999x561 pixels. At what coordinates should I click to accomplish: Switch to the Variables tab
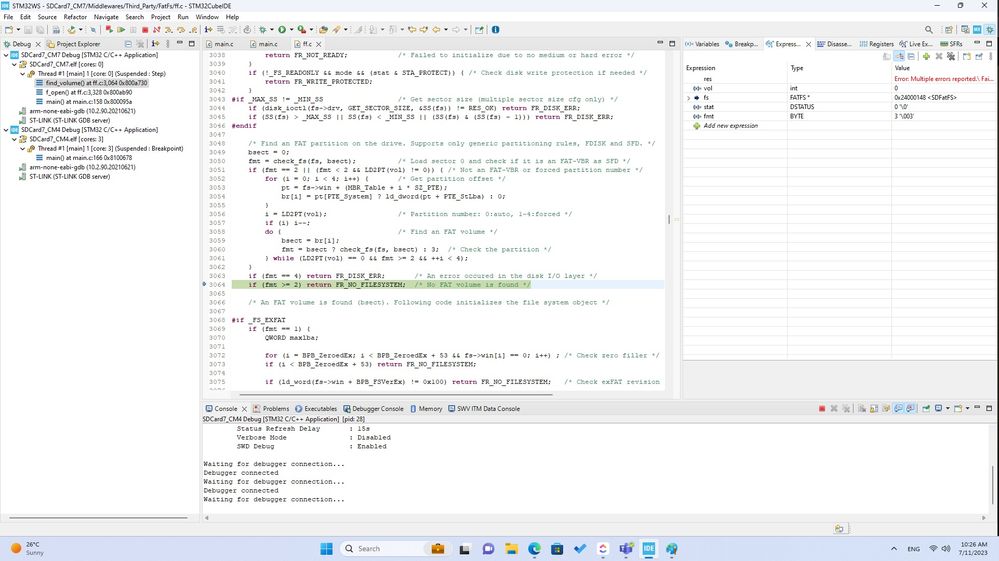coord(702,44)
